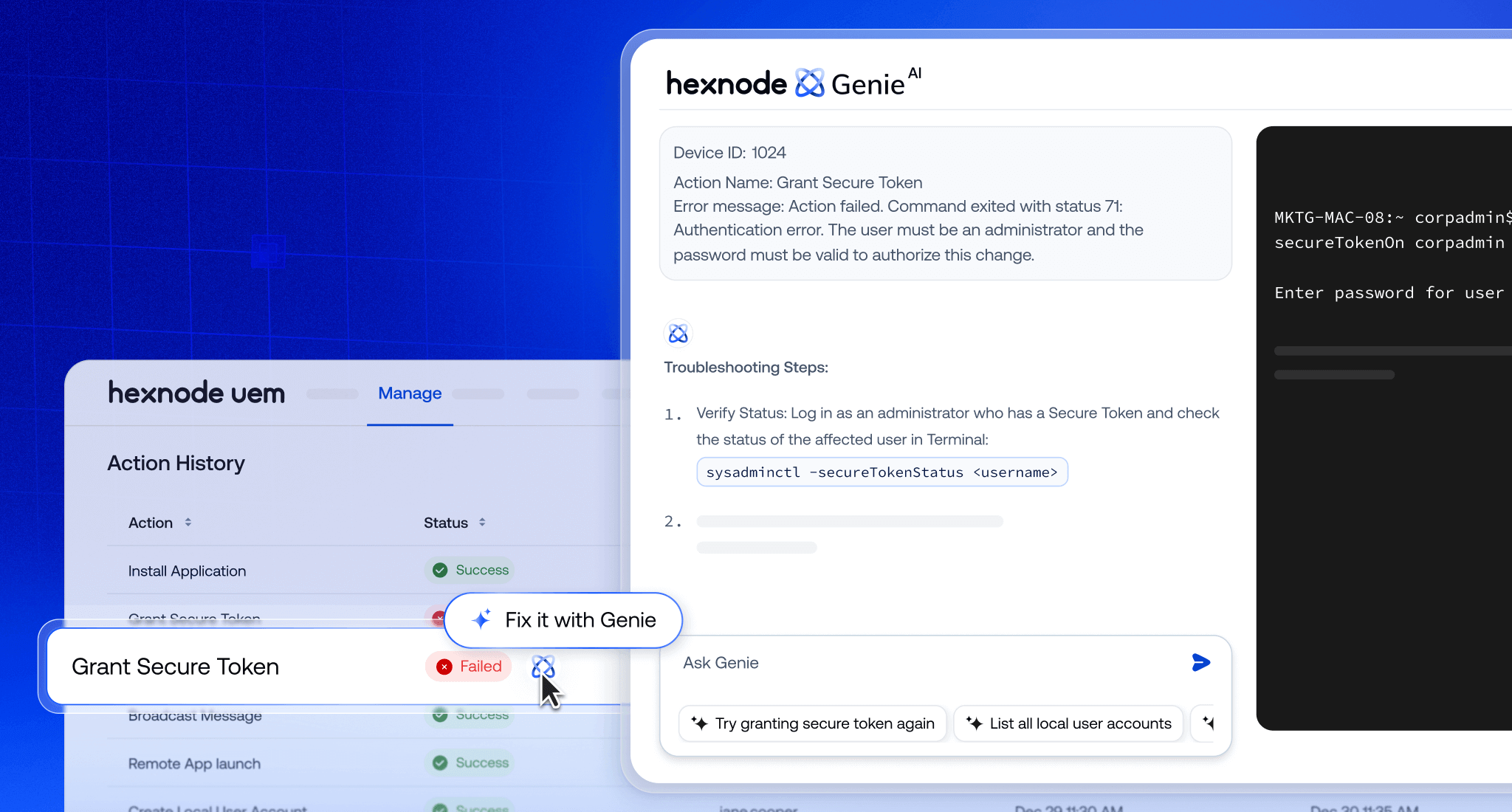Sort by the Action column arrows
The height and width of the screenshot is (812, 1512).
point(188,522)
